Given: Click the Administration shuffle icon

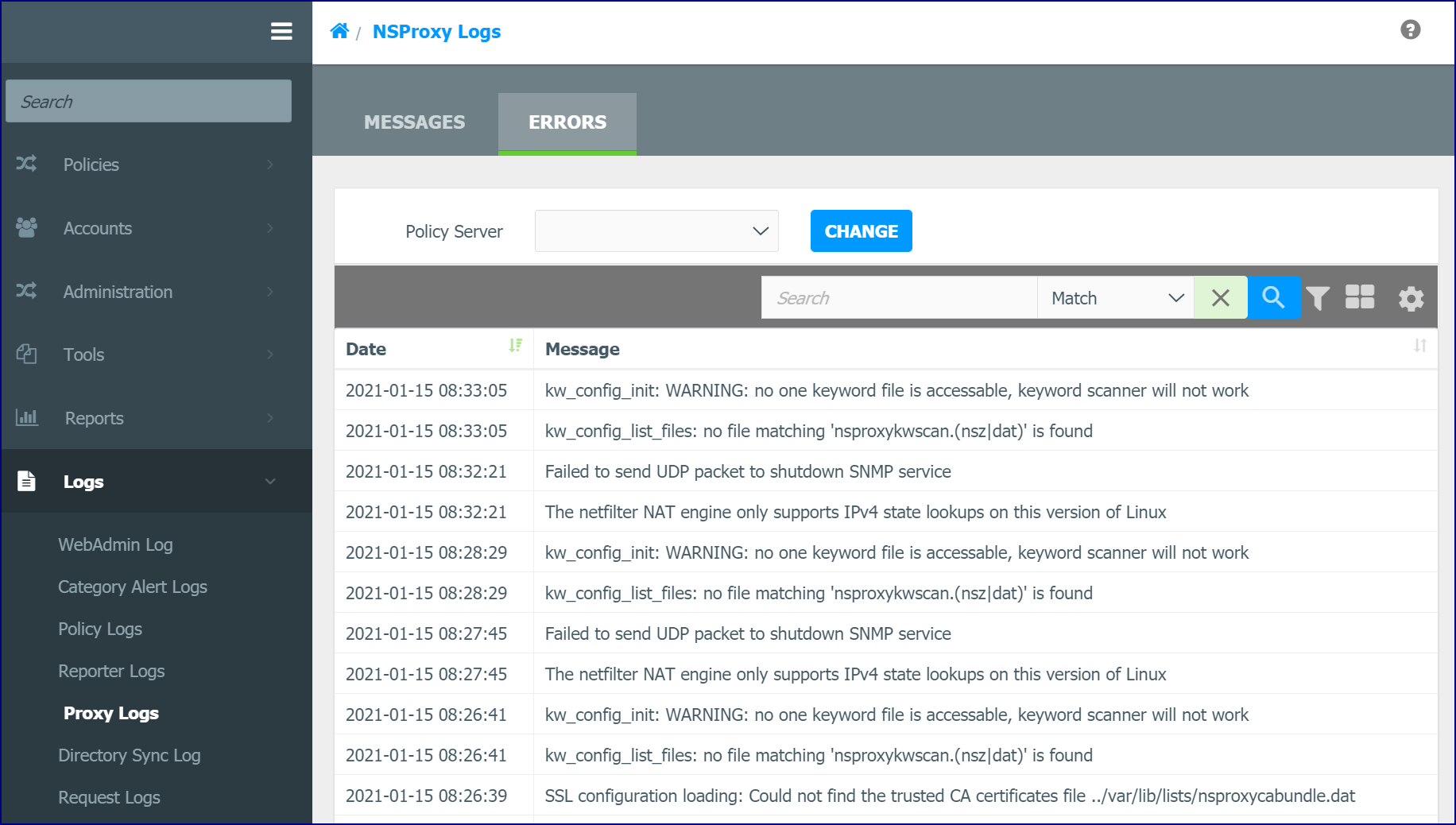Looking at the screenshot, I should point(26,291).
